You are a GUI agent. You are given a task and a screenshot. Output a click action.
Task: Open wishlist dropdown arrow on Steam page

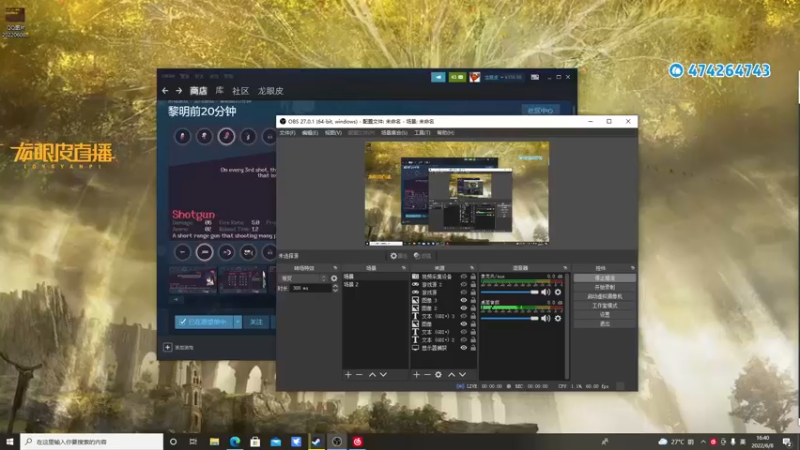point(238,322)
